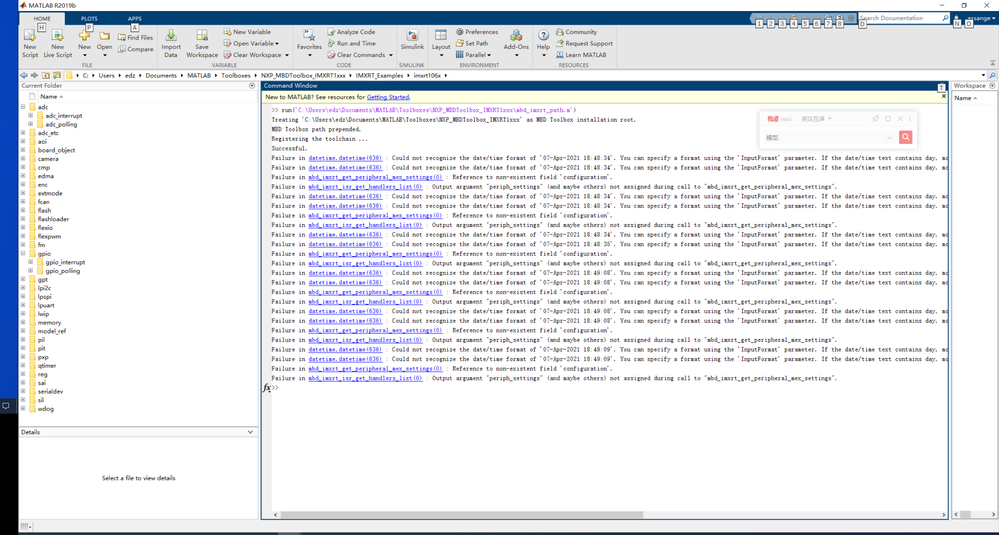This screenshot has width=999, height=535.
Task: Click Learn MATLAB
Action: [581, 55]
